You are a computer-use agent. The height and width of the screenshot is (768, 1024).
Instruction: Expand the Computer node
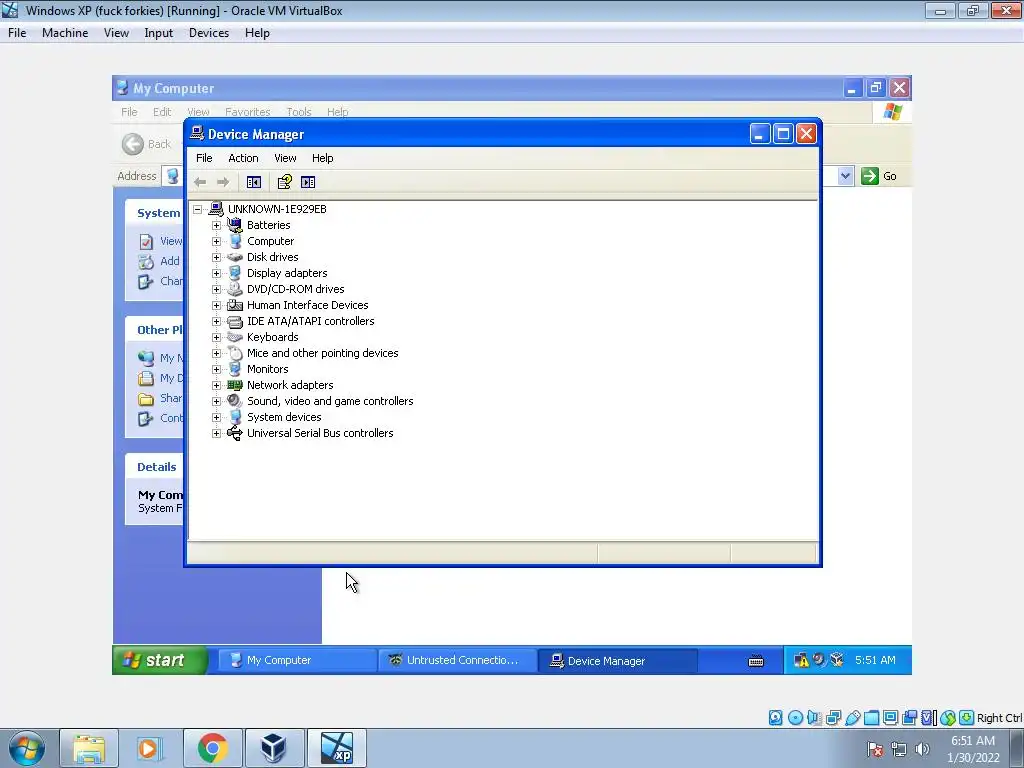(x=216, y=242)
